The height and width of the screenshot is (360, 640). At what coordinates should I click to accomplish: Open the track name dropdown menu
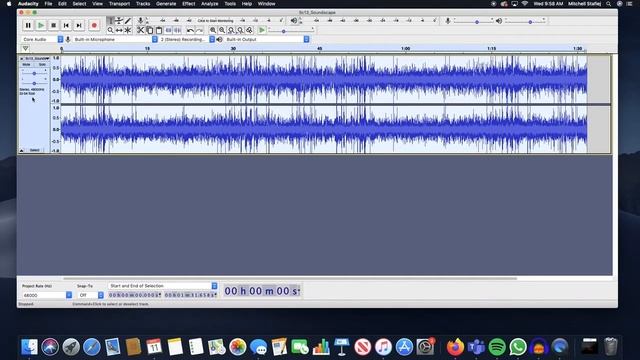37,58
